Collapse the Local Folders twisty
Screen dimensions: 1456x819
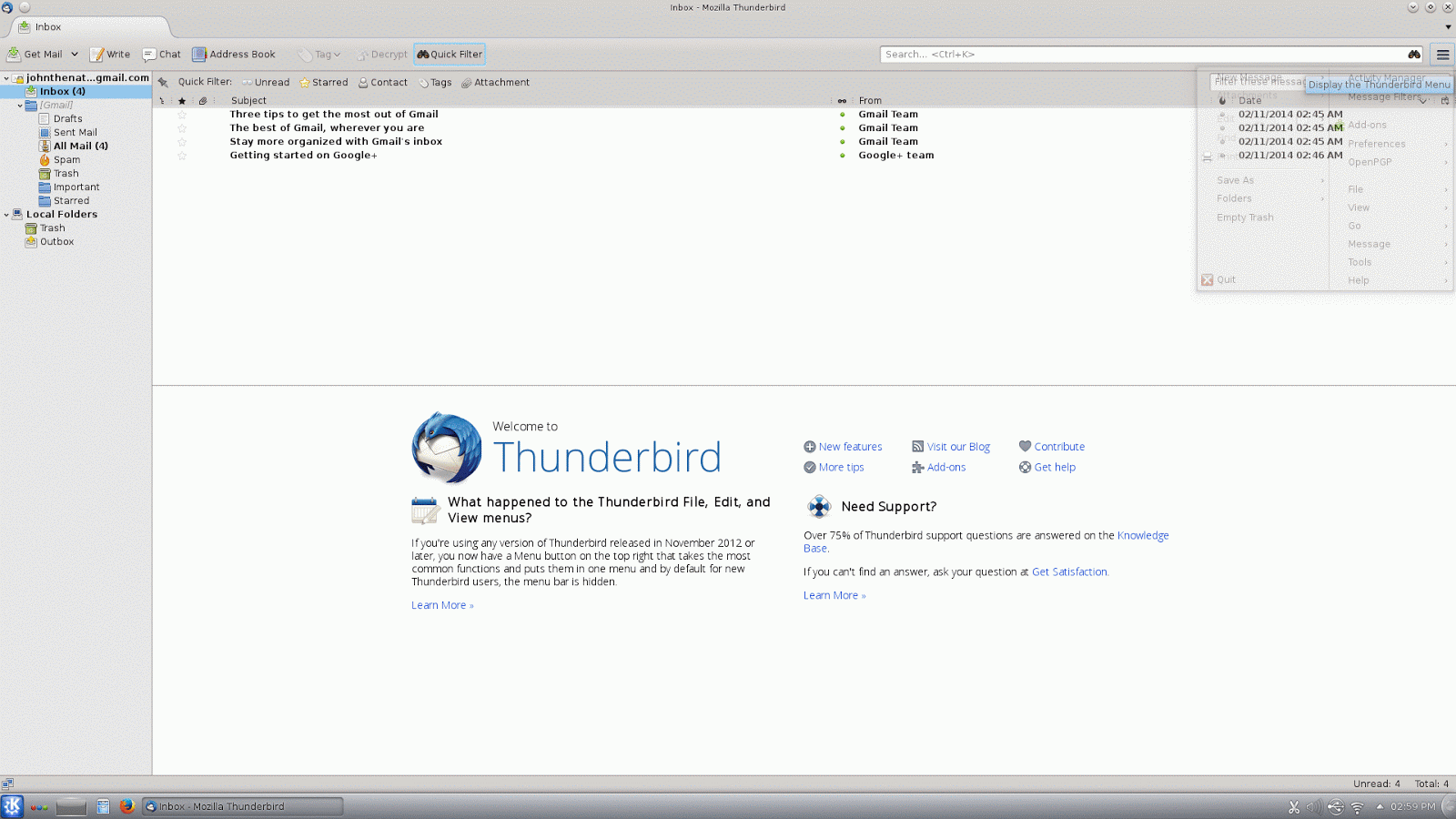tap(6, 215)
